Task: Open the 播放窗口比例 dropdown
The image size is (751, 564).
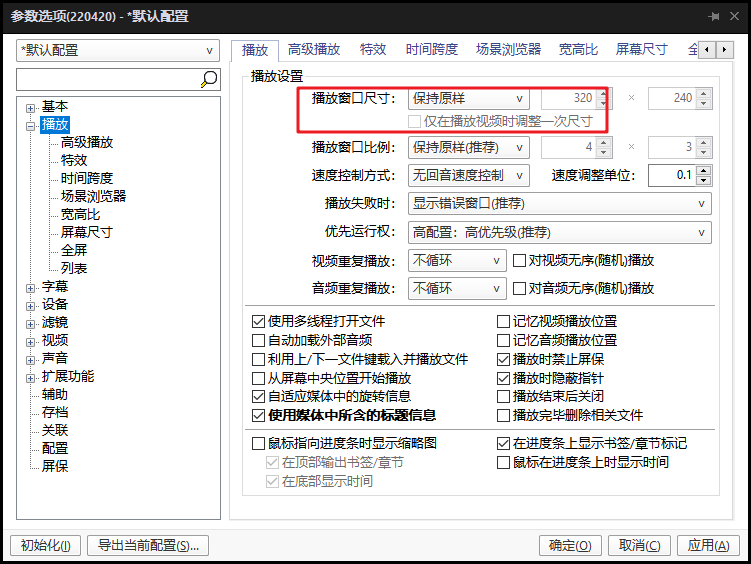Action: 468,147
